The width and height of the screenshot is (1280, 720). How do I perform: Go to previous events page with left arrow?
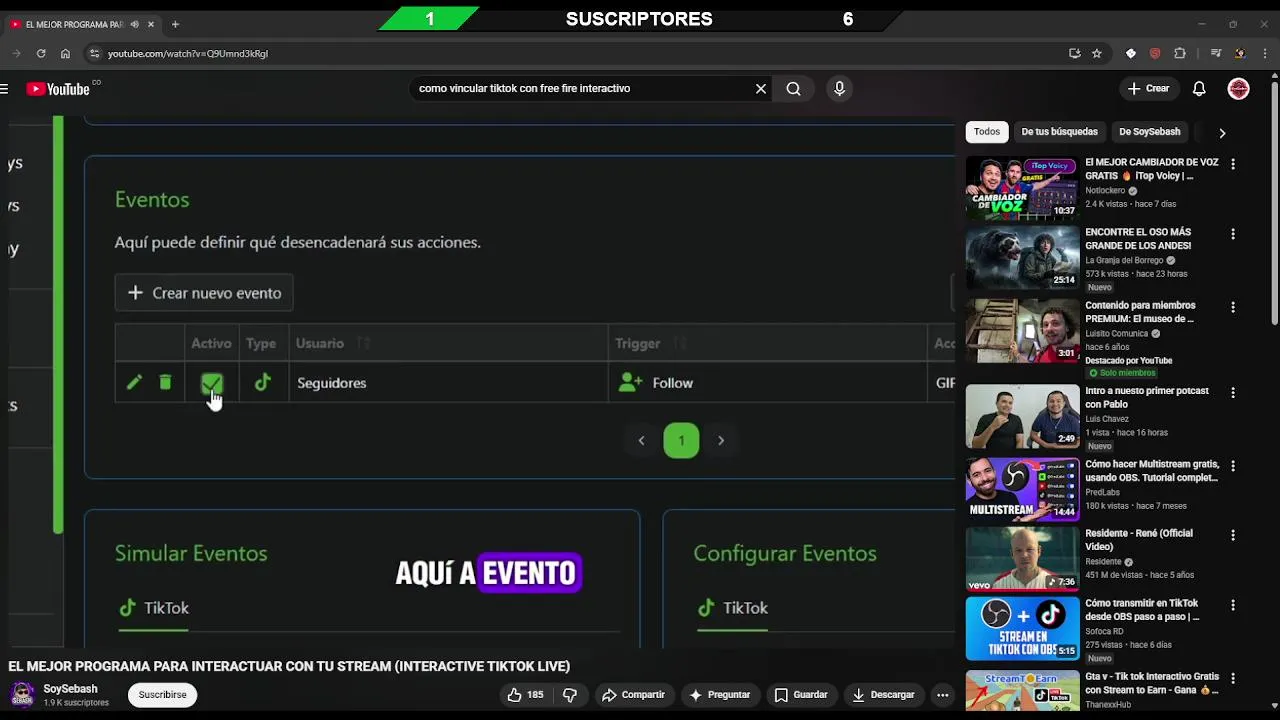[x=641, y=440]
